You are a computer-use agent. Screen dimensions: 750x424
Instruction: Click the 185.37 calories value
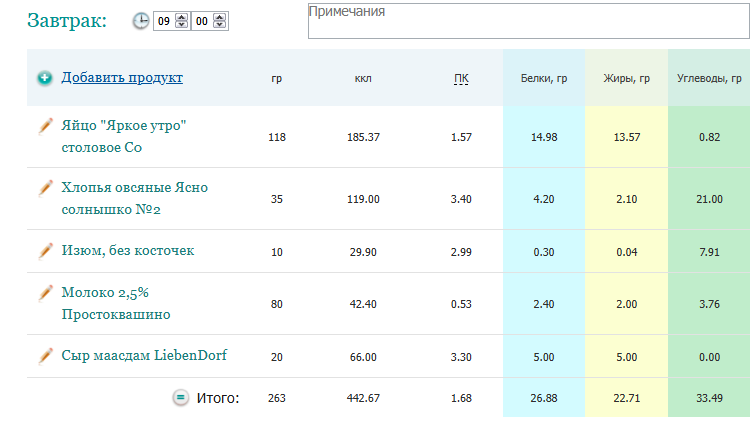364,137
